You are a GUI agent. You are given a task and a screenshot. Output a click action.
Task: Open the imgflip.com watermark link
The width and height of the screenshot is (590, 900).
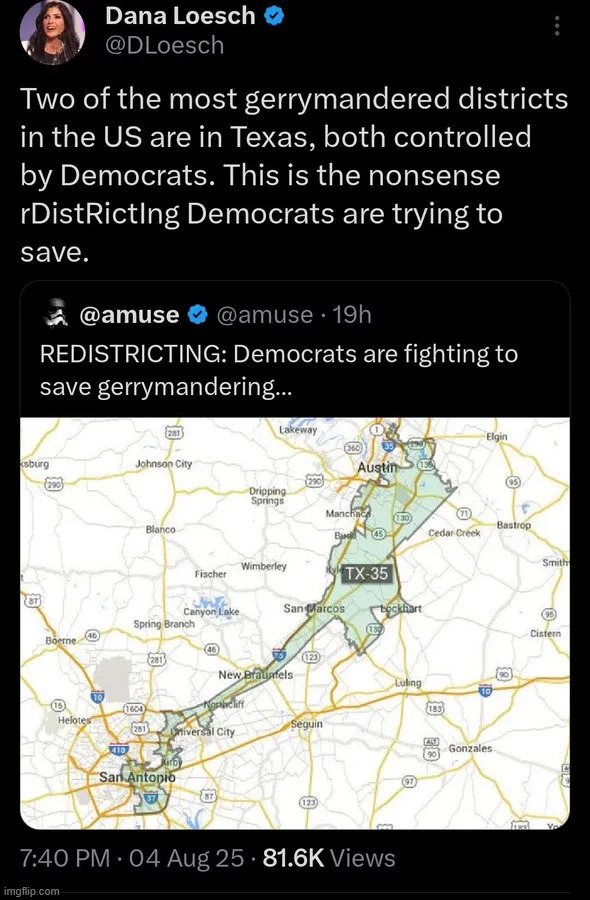30,891
